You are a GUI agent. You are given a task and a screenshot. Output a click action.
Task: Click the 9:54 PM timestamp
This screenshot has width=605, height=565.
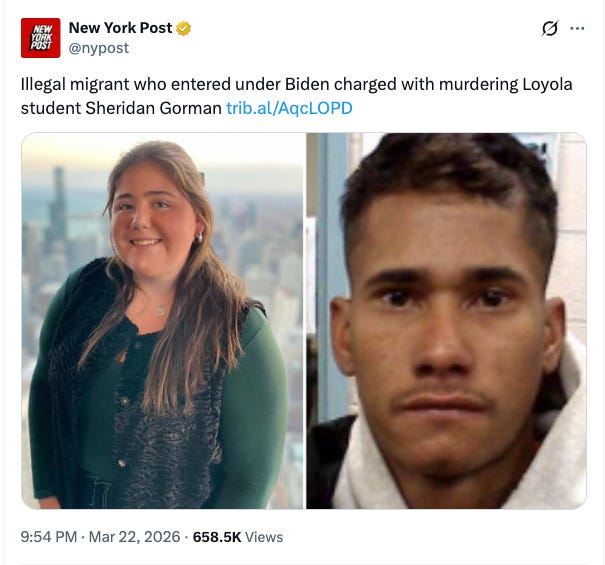click(49, 537)
